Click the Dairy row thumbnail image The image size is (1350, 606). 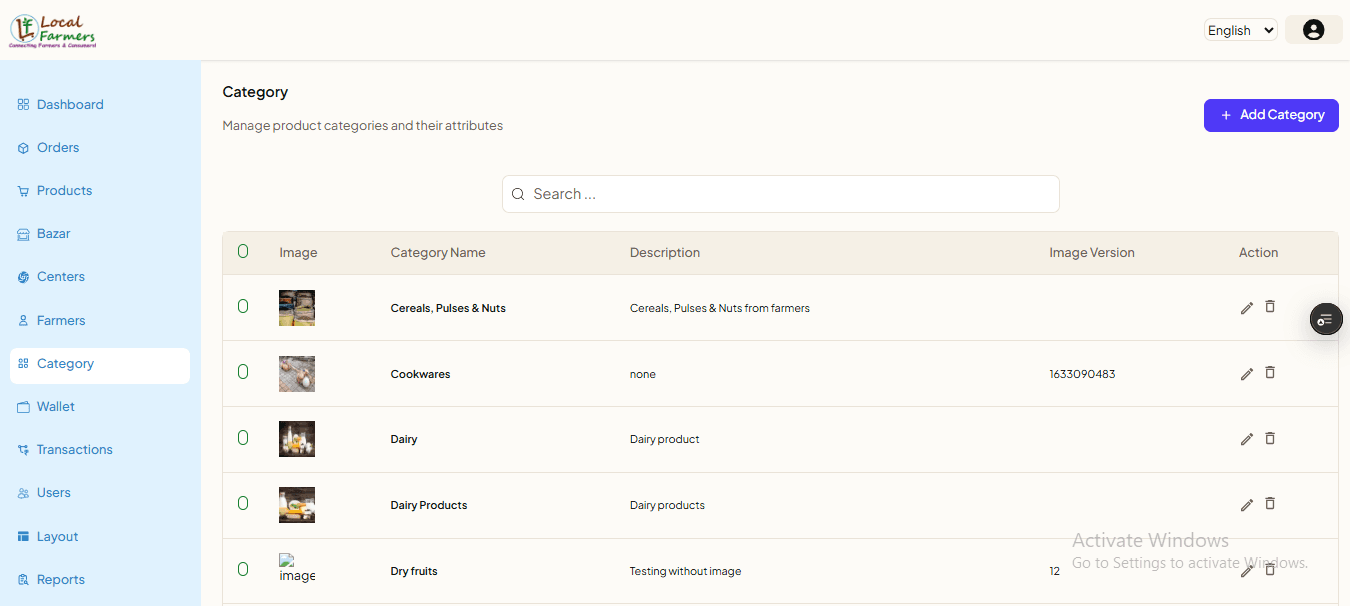(297, 439)
